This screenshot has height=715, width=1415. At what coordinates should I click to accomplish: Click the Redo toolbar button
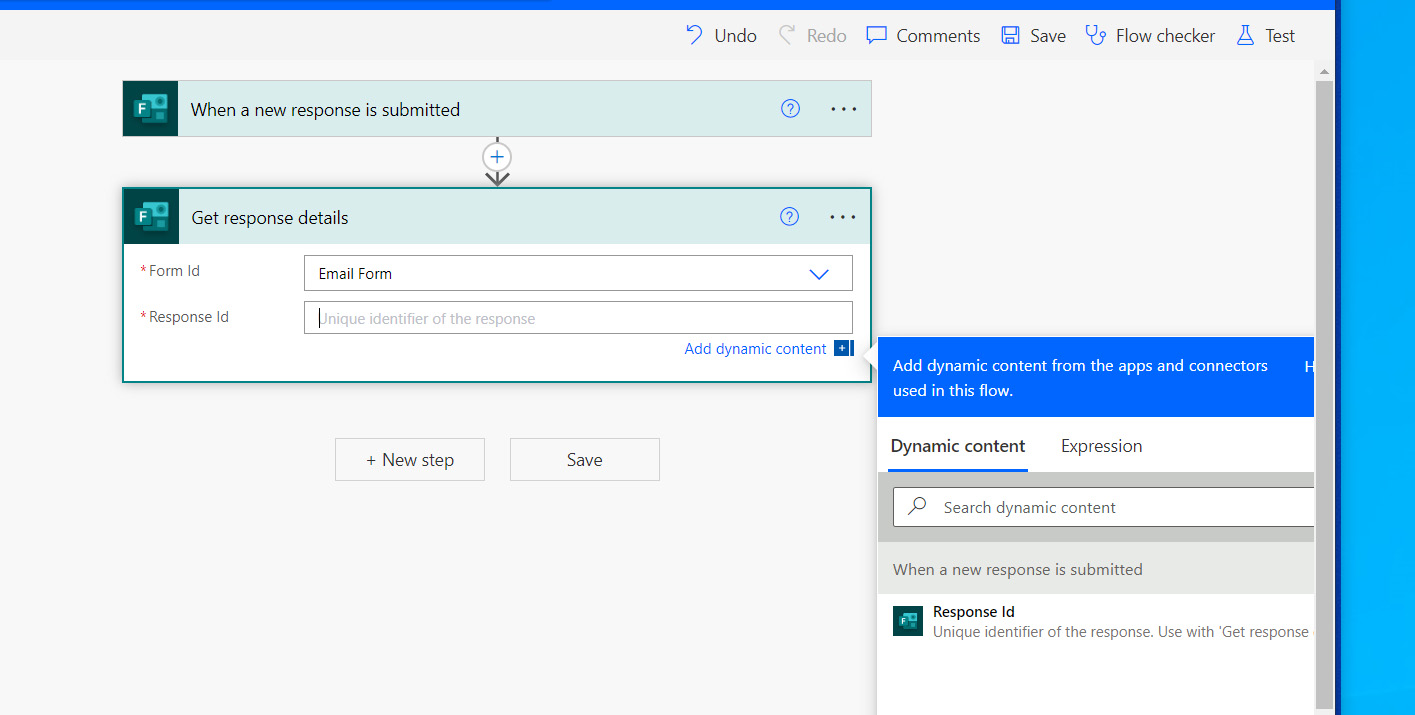click(812, 36)
